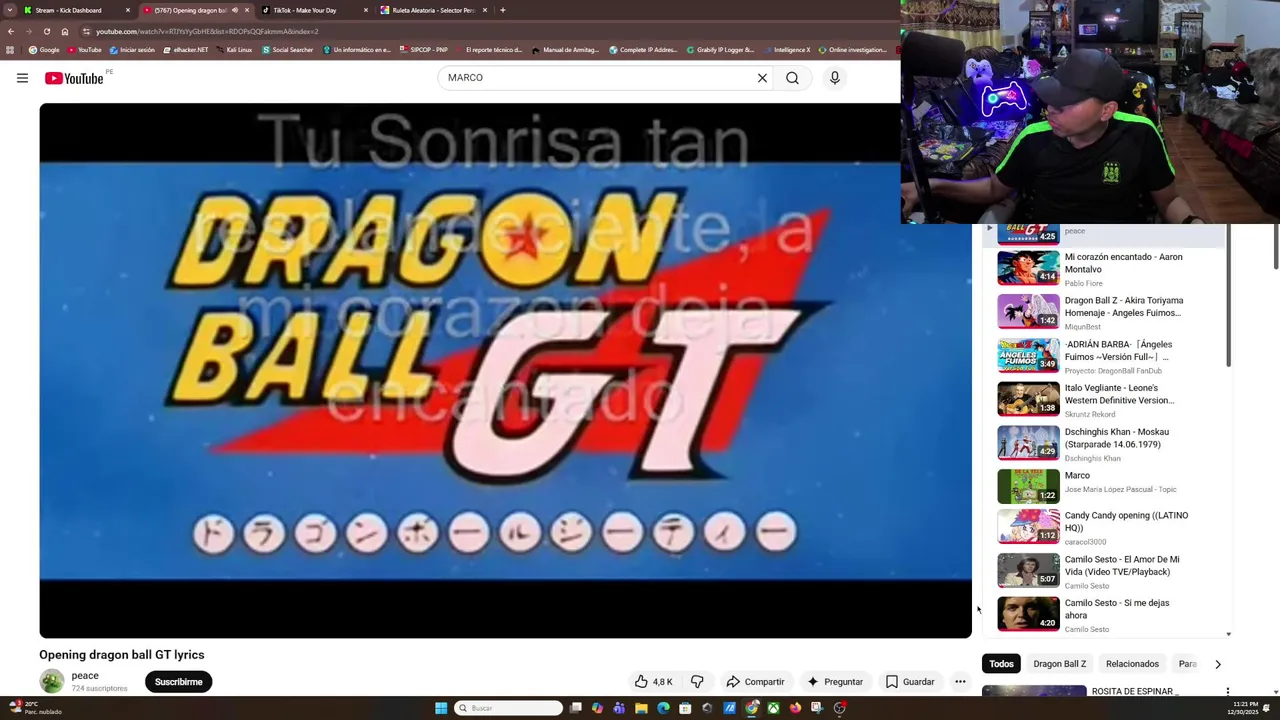This screenshot has height=720, width=1280.
Task: Open Windows Start menu
Action: coord(441,708)
